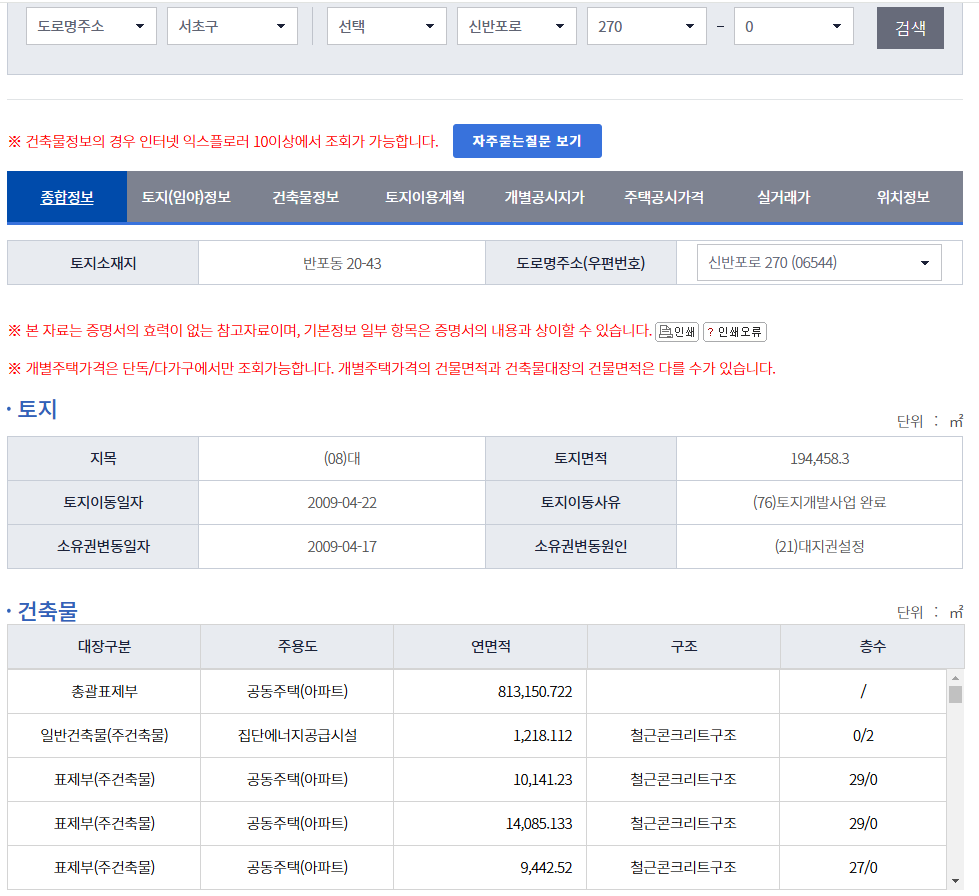This screenshot has height=896, width=979.
Task: Click the 1,218.112 floor area cell
Action: (x=543, y=736)
